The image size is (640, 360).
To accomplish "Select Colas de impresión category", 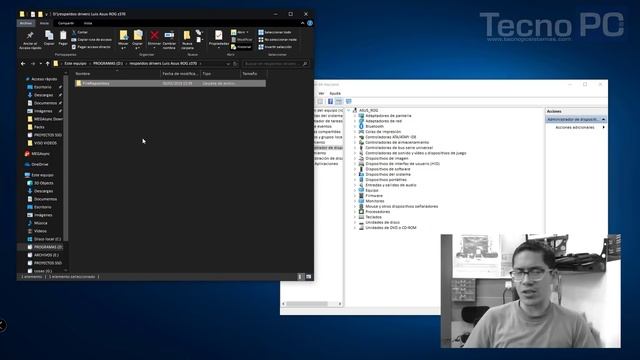I will pyautogui.click(x=383, y=132).
